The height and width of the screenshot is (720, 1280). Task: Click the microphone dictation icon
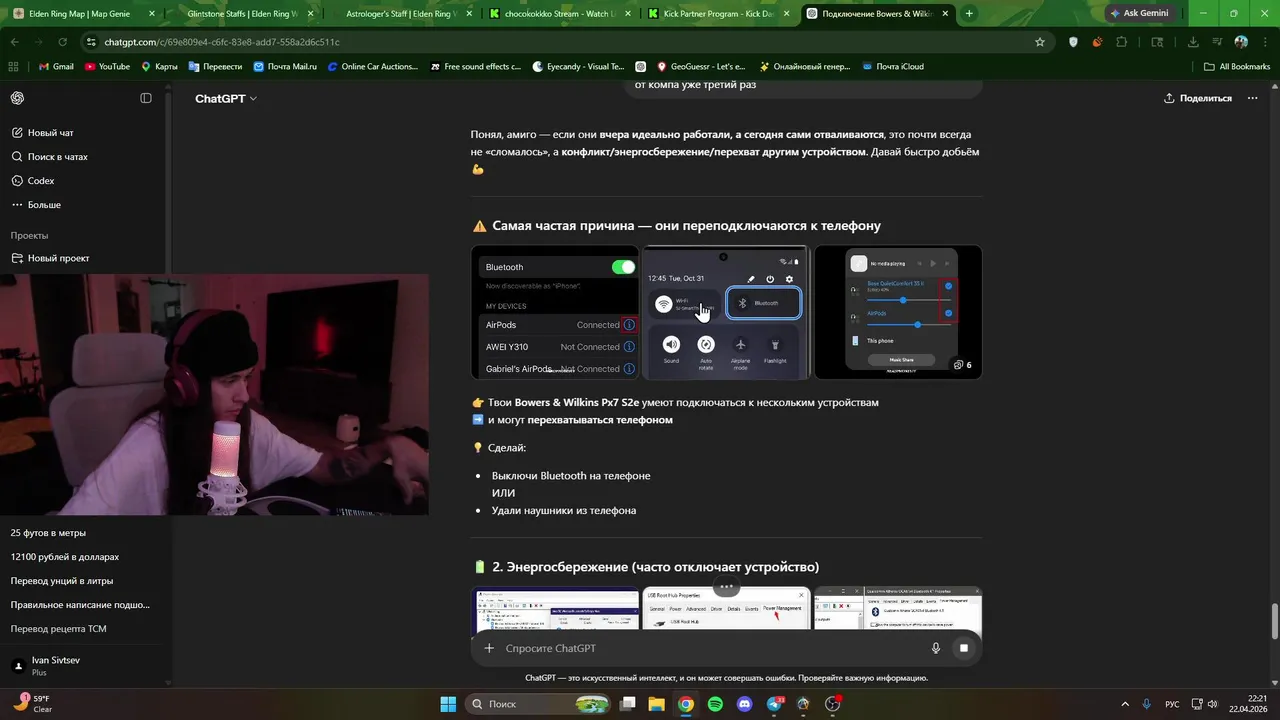coord(936,648)
